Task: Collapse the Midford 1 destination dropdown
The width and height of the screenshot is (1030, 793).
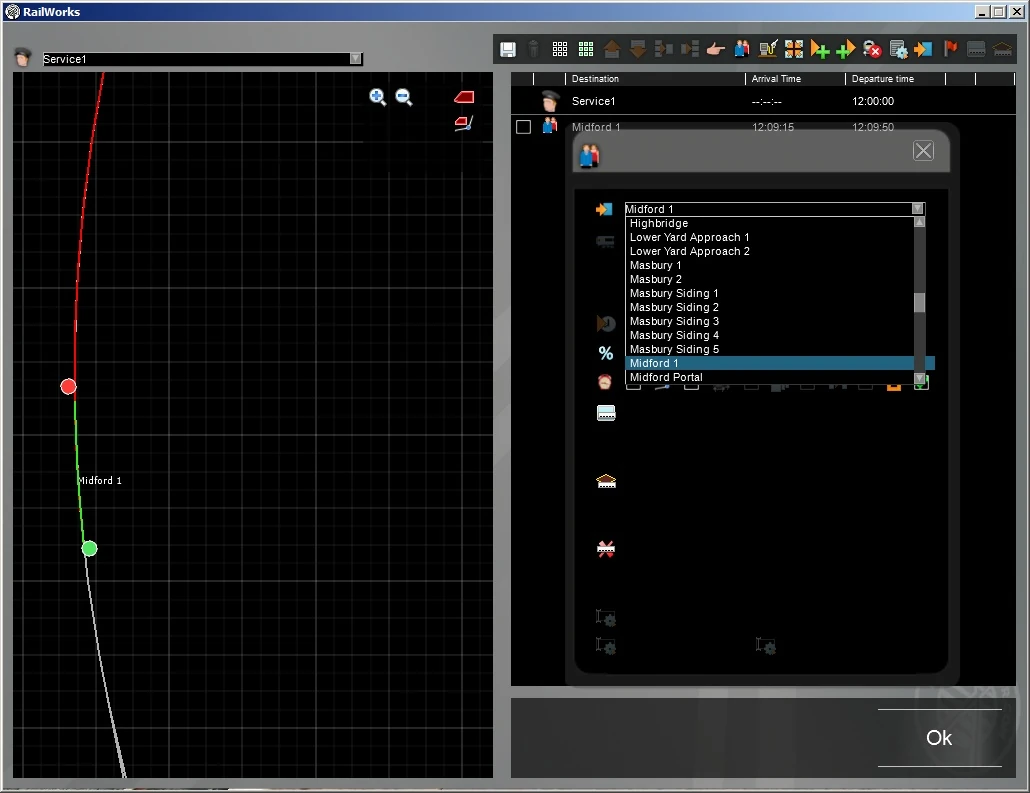Action: click(918, 209)
